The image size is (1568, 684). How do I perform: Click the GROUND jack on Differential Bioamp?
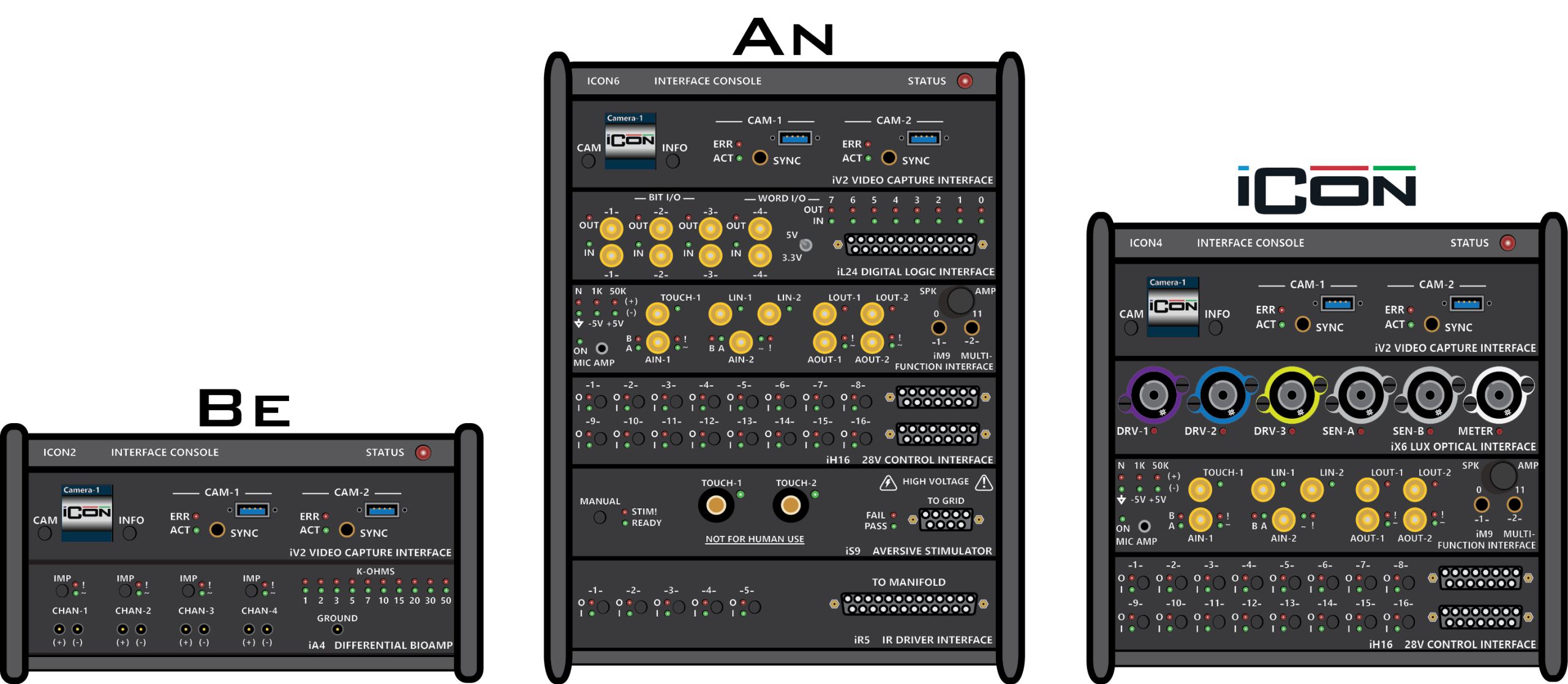337,630
